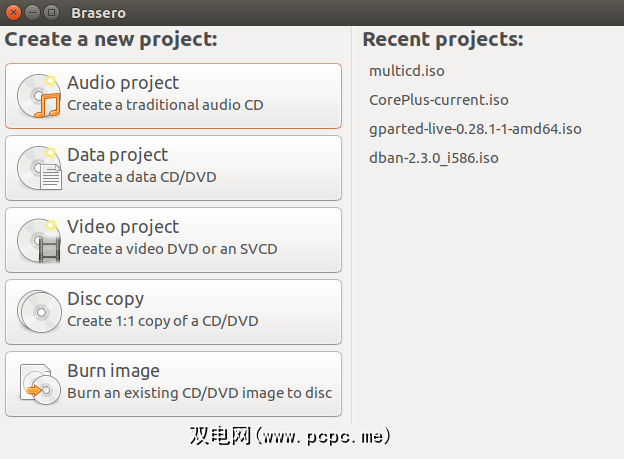Minimize the Brasero window
This screenshot has width=624, height=459.
coord(32,12)
